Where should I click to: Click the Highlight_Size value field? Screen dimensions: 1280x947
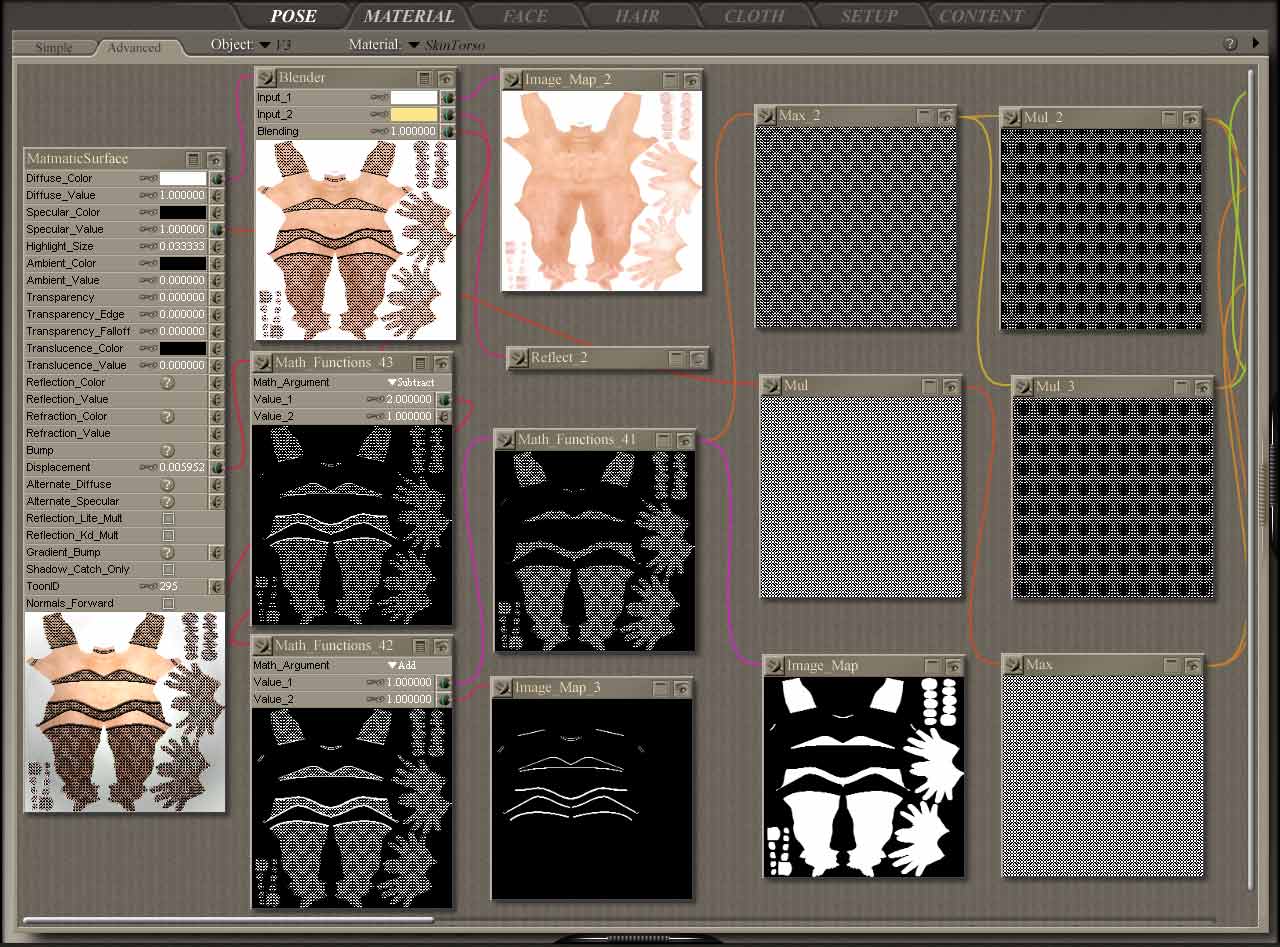point(182,246)
